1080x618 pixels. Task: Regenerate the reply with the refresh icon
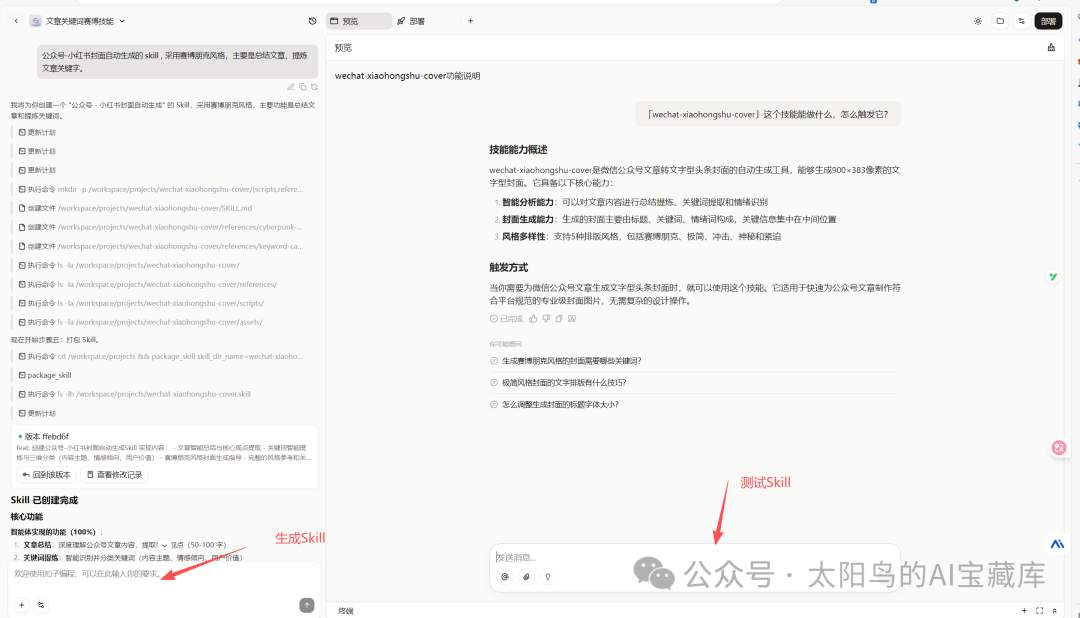(314, 87)
